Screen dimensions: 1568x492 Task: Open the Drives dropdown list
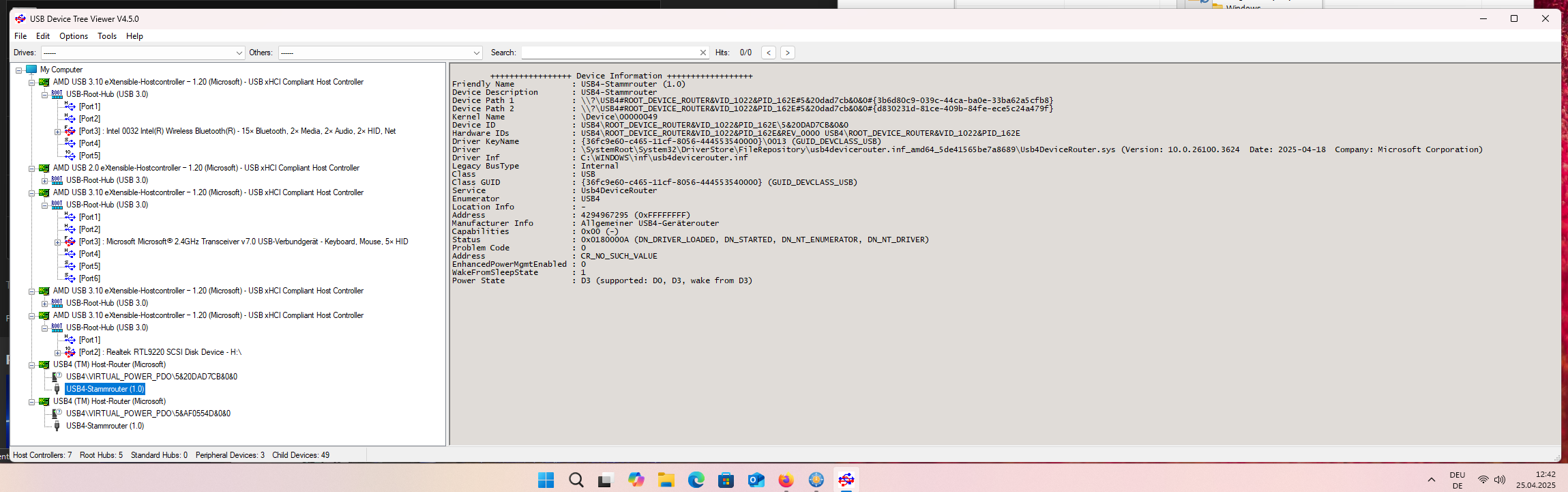pos(239,53)
